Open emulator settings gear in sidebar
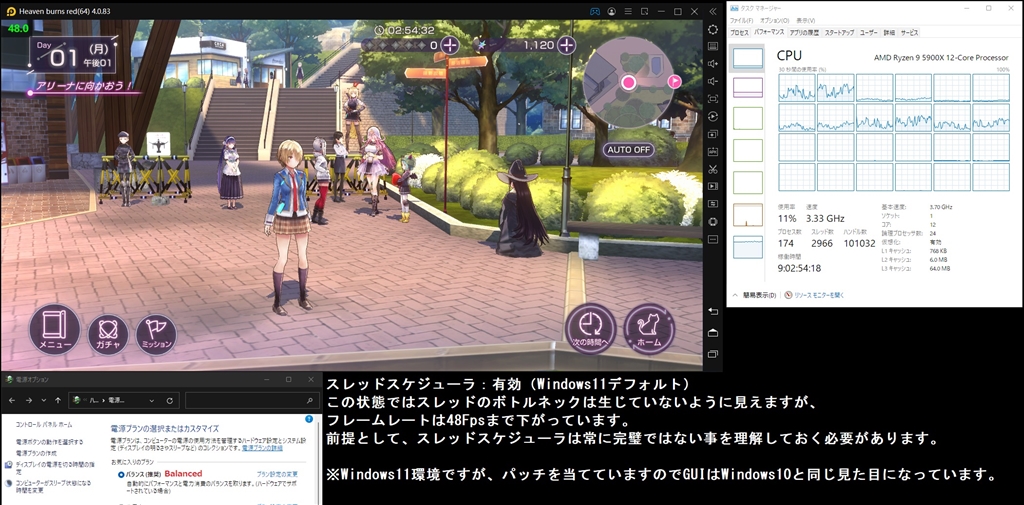This screenshot has width=1024, height=505. (712, 30)
